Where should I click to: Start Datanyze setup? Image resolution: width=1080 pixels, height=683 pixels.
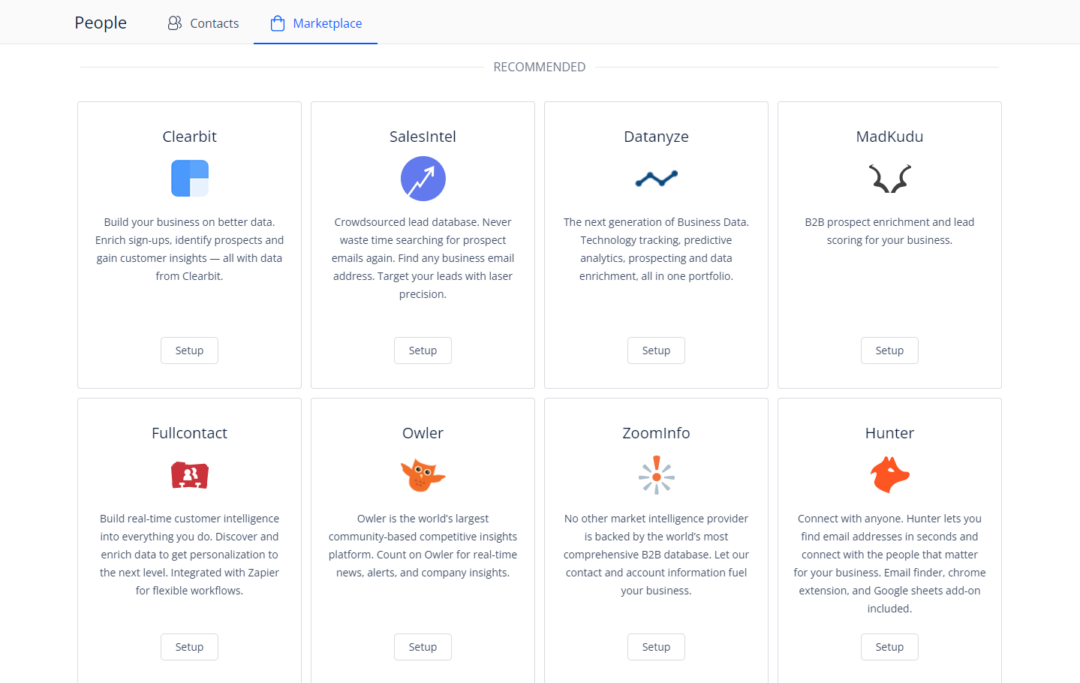point(656,351)
